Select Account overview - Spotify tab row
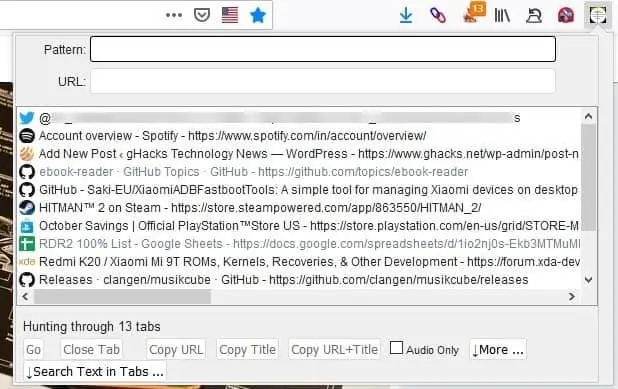The width and height of the screenshot is (618, 389). click(x=299, y=136)
